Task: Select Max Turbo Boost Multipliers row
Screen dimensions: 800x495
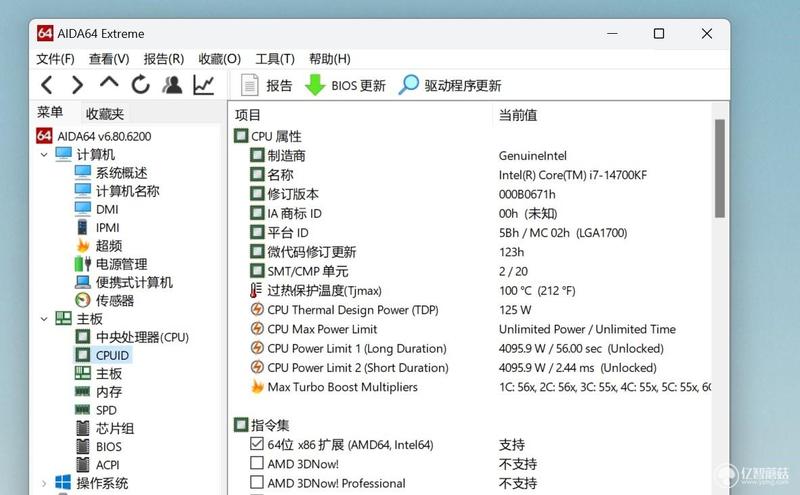Action: pyautogui.click(x=471, y=387)
